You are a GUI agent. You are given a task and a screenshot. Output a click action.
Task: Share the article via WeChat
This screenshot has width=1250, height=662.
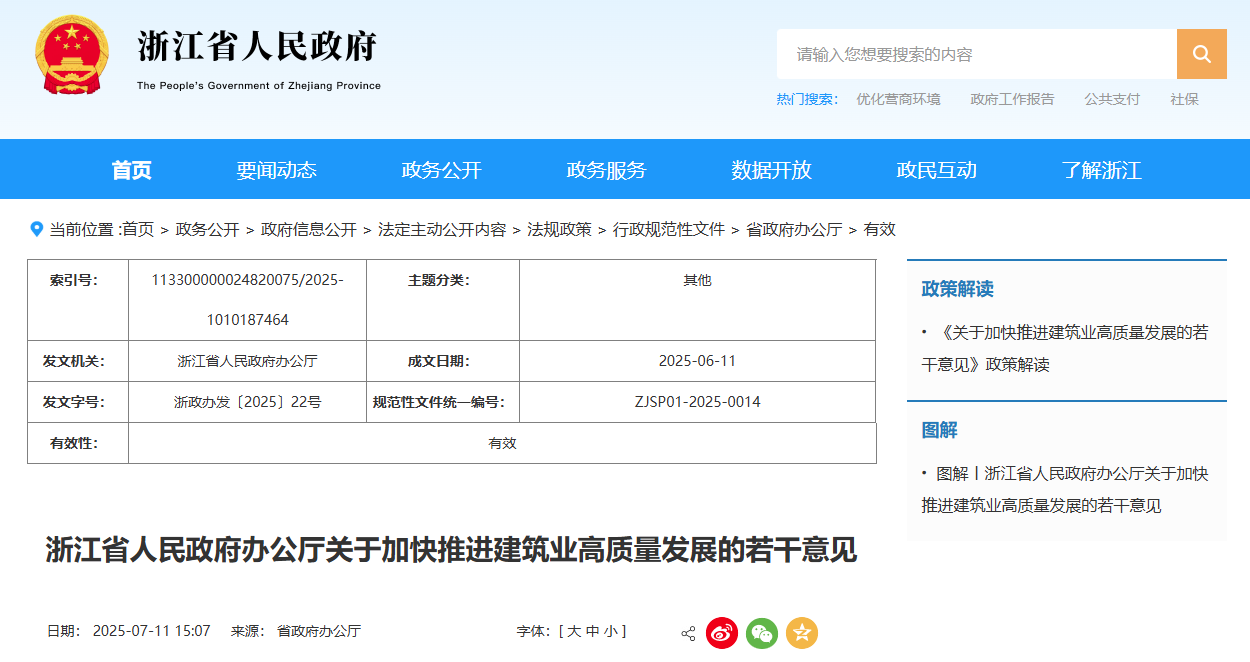pyautogui.click(x=762, y=632)
